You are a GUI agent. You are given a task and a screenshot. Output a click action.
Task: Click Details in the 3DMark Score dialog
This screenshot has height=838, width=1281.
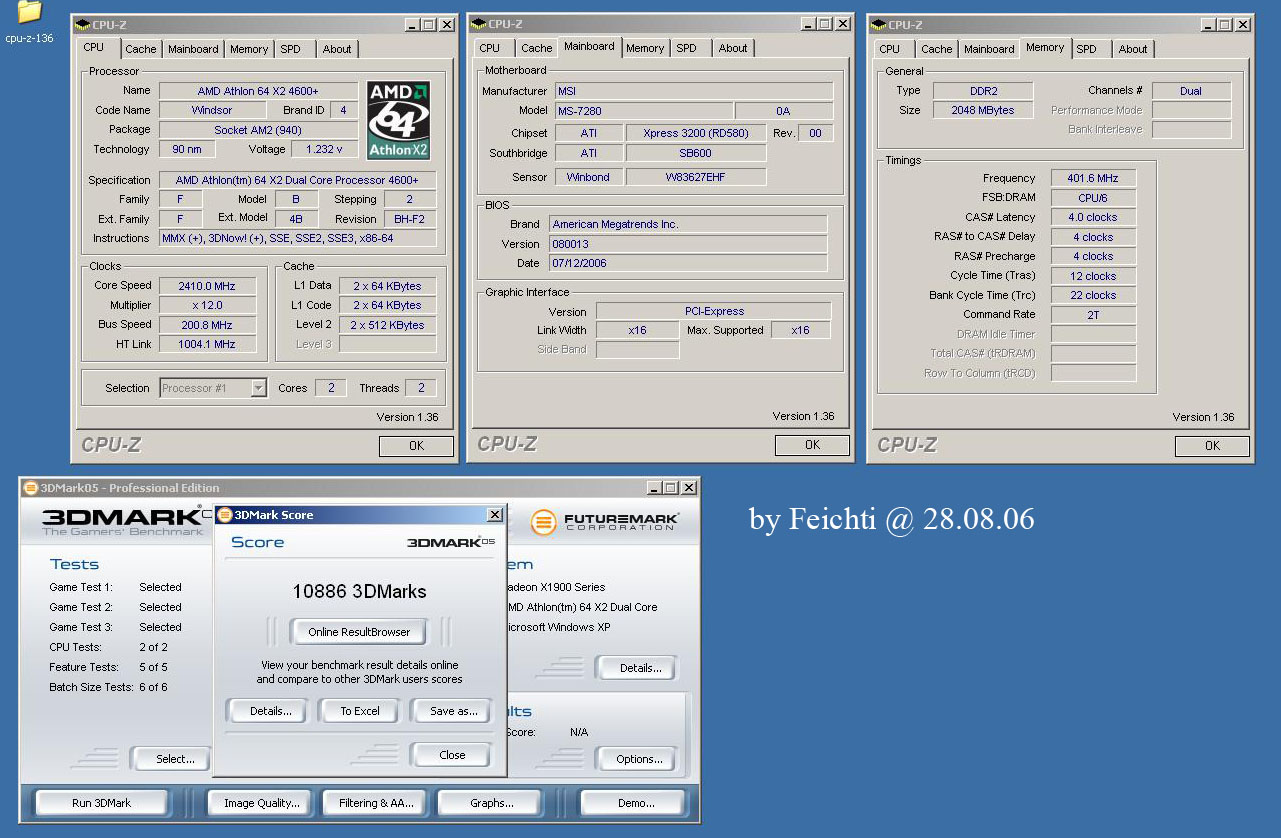tap(270, 711)
